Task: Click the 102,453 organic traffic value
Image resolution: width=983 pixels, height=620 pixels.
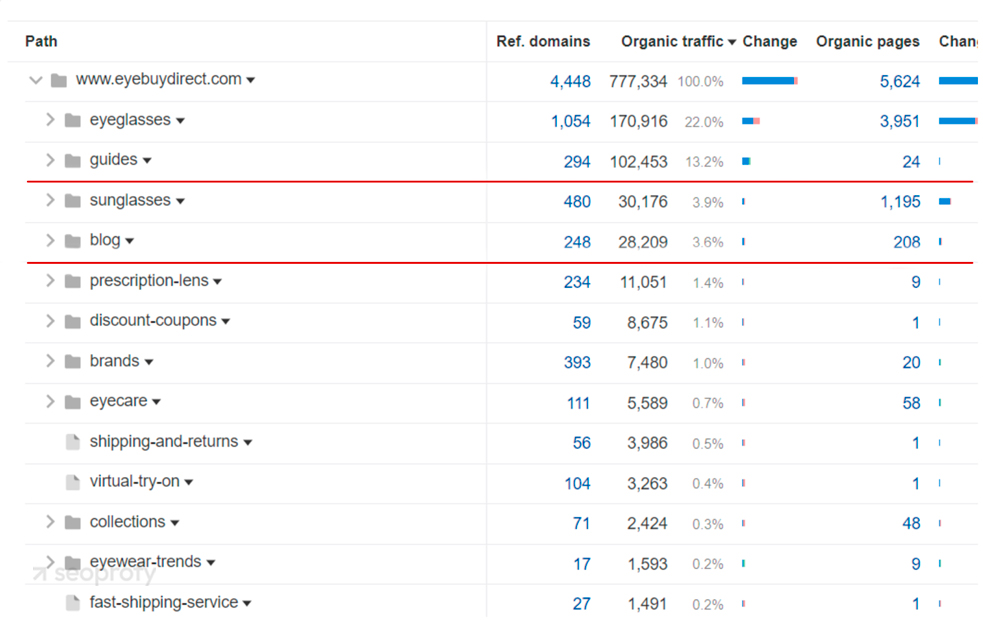Action: click(639, 162)
